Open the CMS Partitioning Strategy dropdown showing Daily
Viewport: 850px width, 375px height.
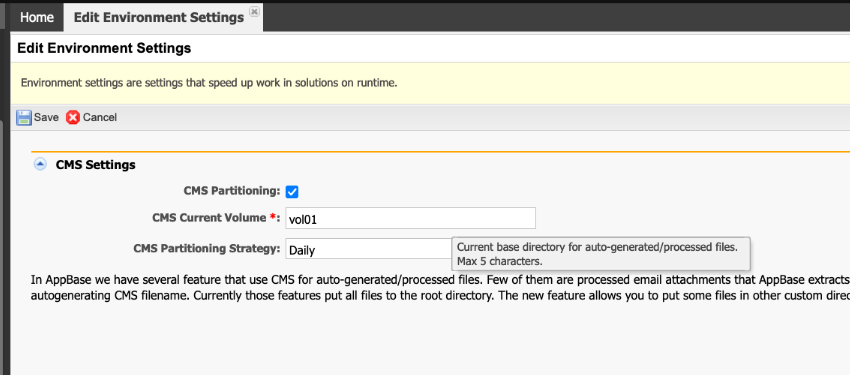coord(369,250)
